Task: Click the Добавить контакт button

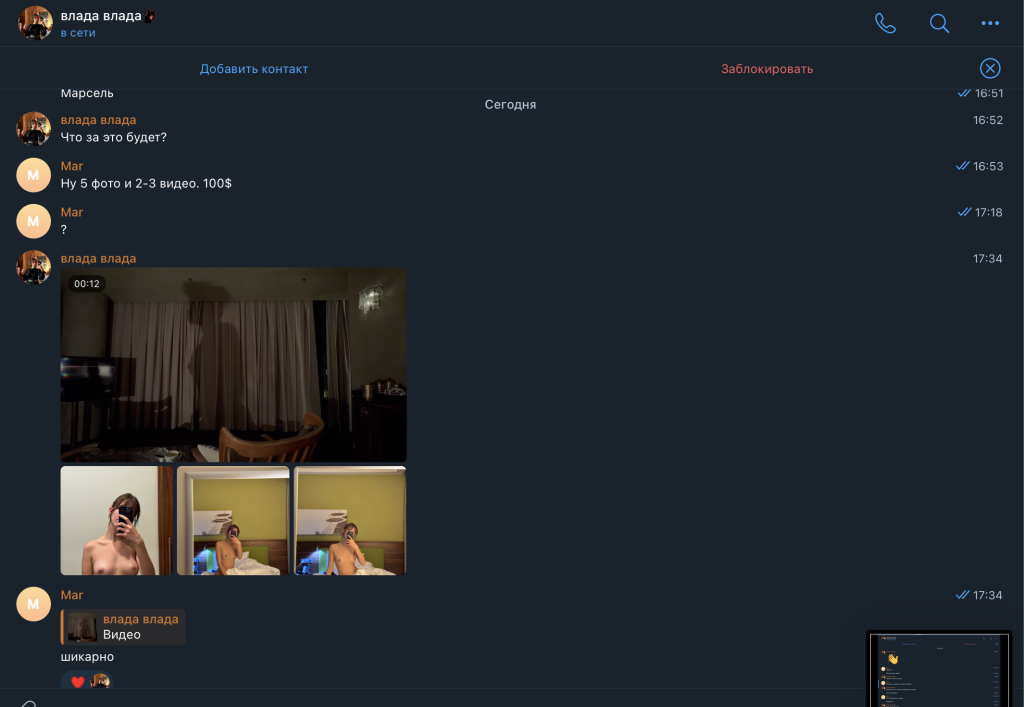Action: coord(254,69)
